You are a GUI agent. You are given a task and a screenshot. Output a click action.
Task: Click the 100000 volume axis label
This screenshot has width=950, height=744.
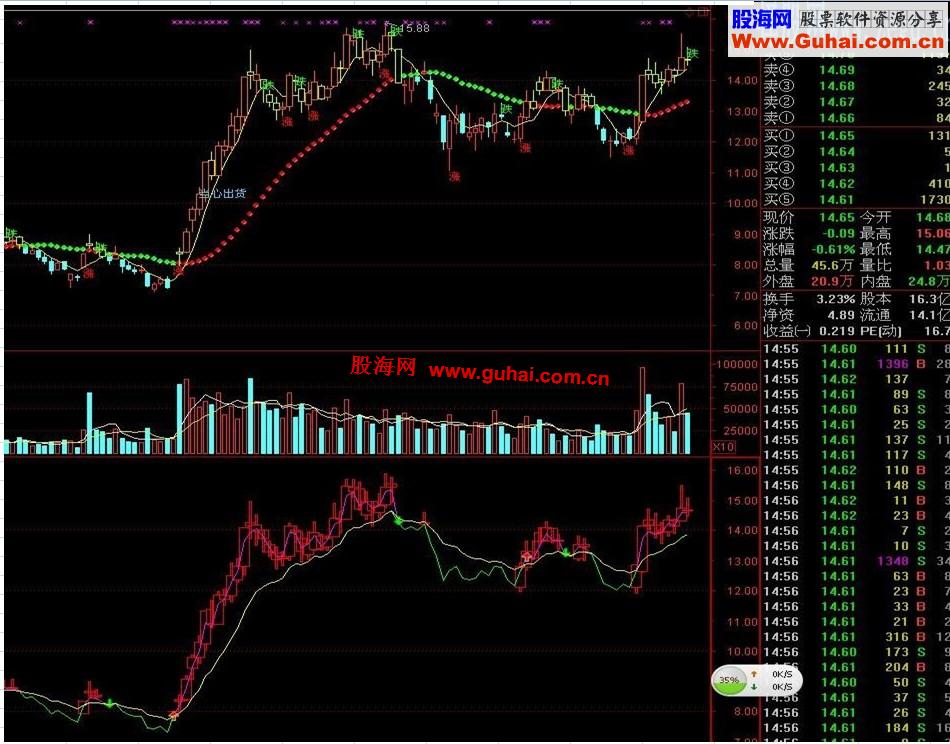click(x=737, y=364)
